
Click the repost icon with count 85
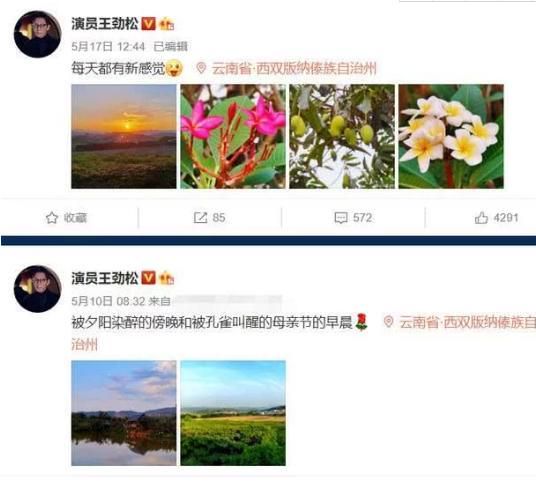200,218
